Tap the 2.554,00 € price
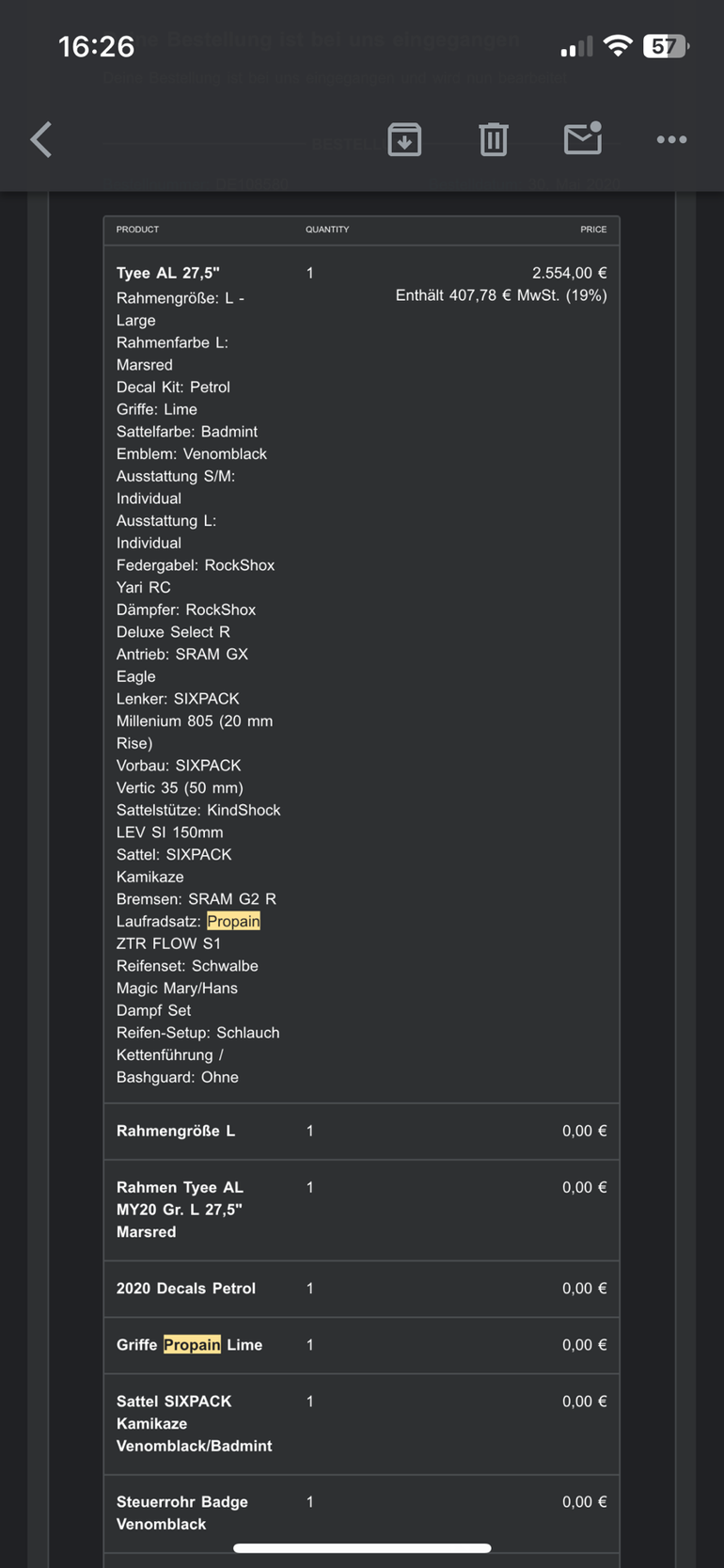Image resolution: width=724 pixels, height=1568 pixels. (569, 273)
